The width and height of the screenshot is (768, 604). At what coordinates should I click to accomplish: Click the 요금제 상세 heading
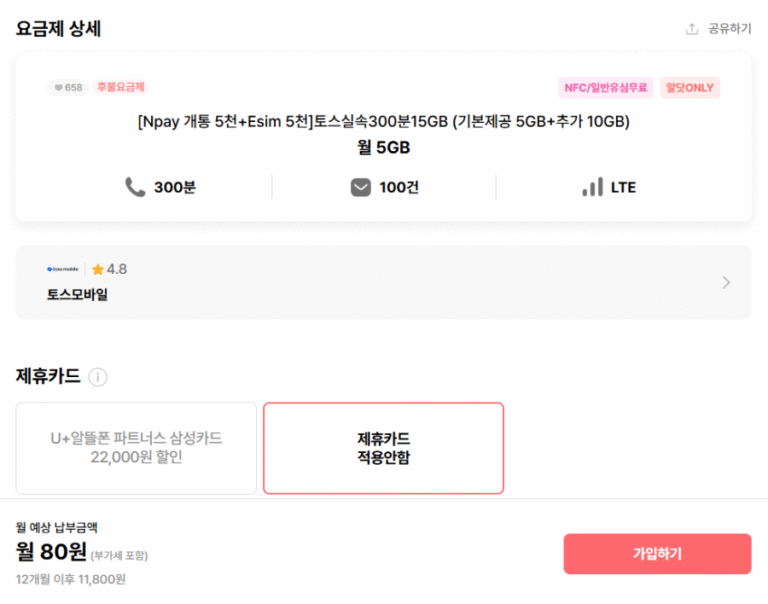click(x=58, y=29)
